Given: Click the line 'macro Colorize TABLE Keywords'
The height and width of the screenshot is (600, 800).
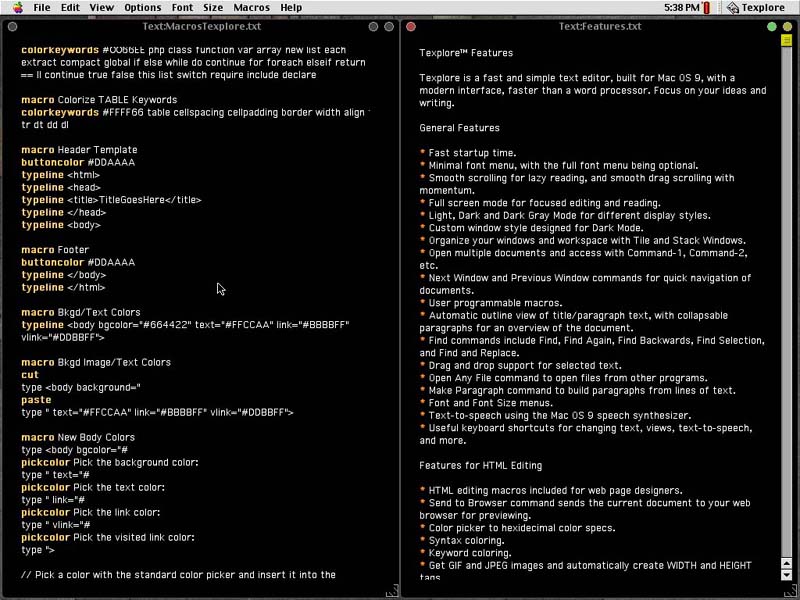Looking at the screenshot, I should click(x=99, y=100).
